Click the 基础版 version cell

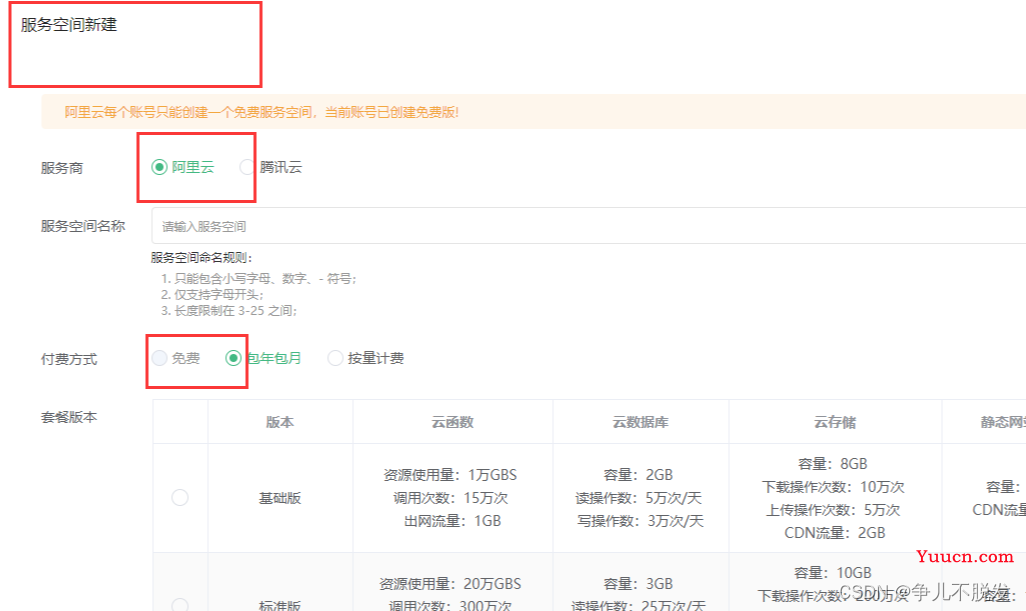[x=280, y=498]
